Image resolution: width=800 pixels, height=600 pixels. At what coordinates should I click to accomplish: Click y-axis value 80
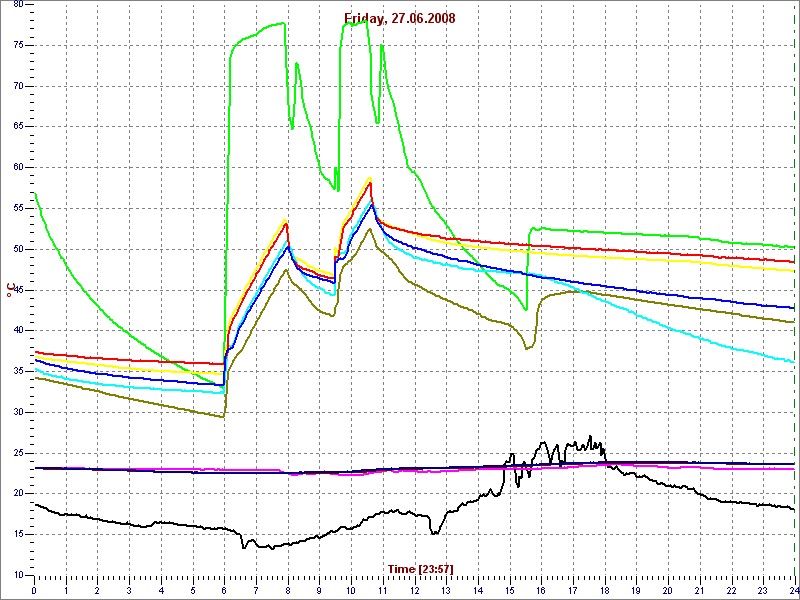(x=17, y=5)
